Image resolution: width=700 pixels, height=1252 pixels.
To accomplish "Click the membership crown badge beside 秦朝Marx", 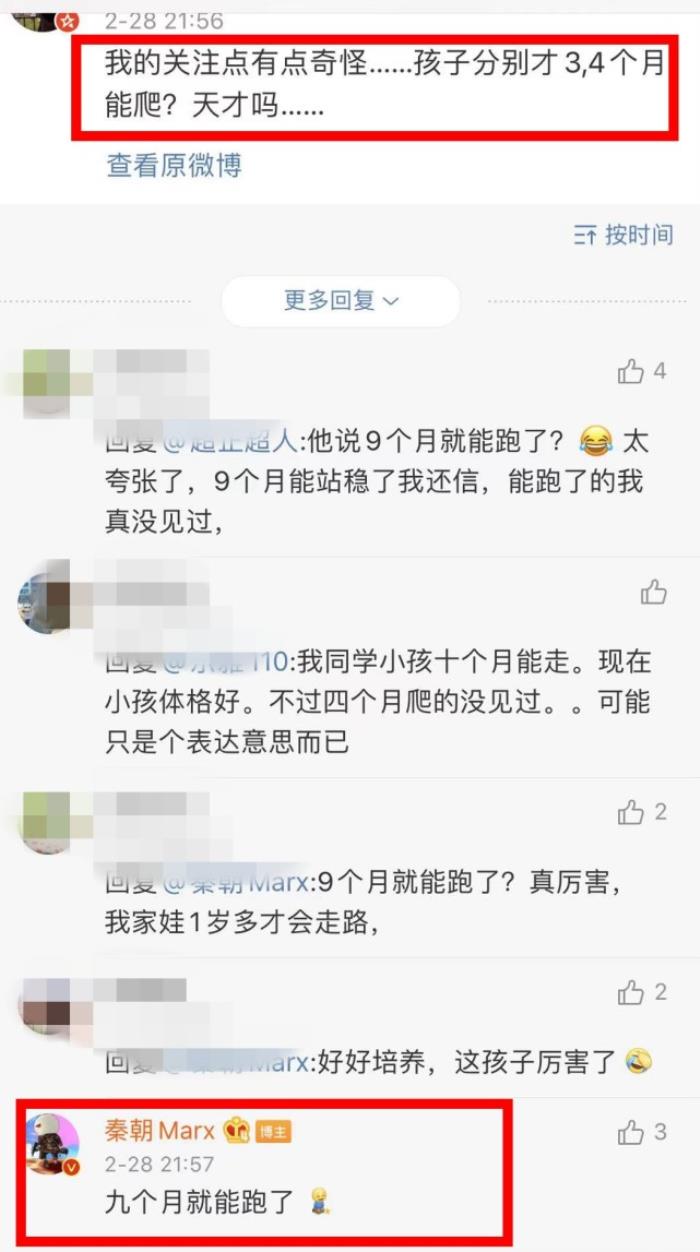I will coord(236,1131).
